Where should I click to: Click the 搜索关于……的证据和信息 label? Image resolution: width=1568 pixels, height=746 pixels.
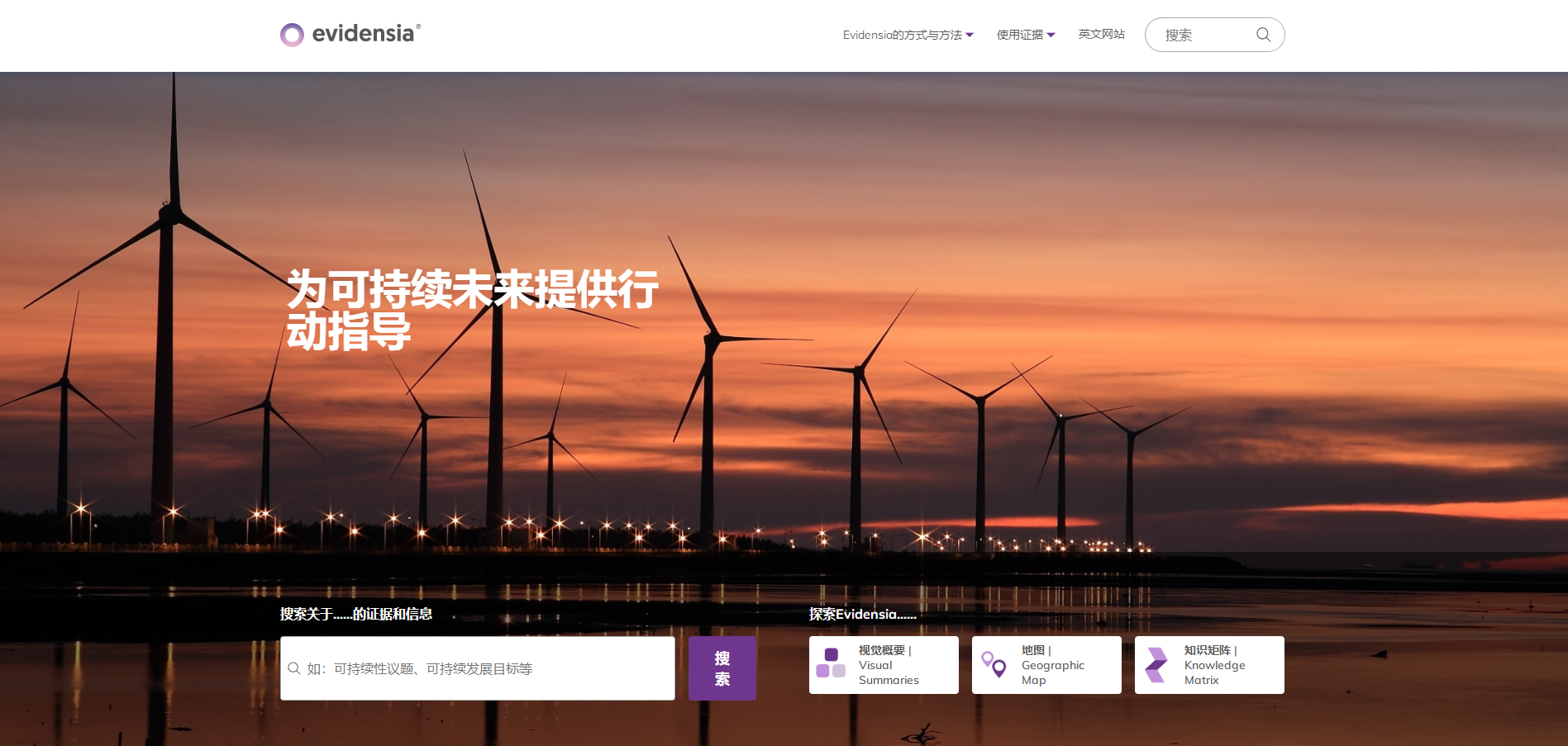356,614
